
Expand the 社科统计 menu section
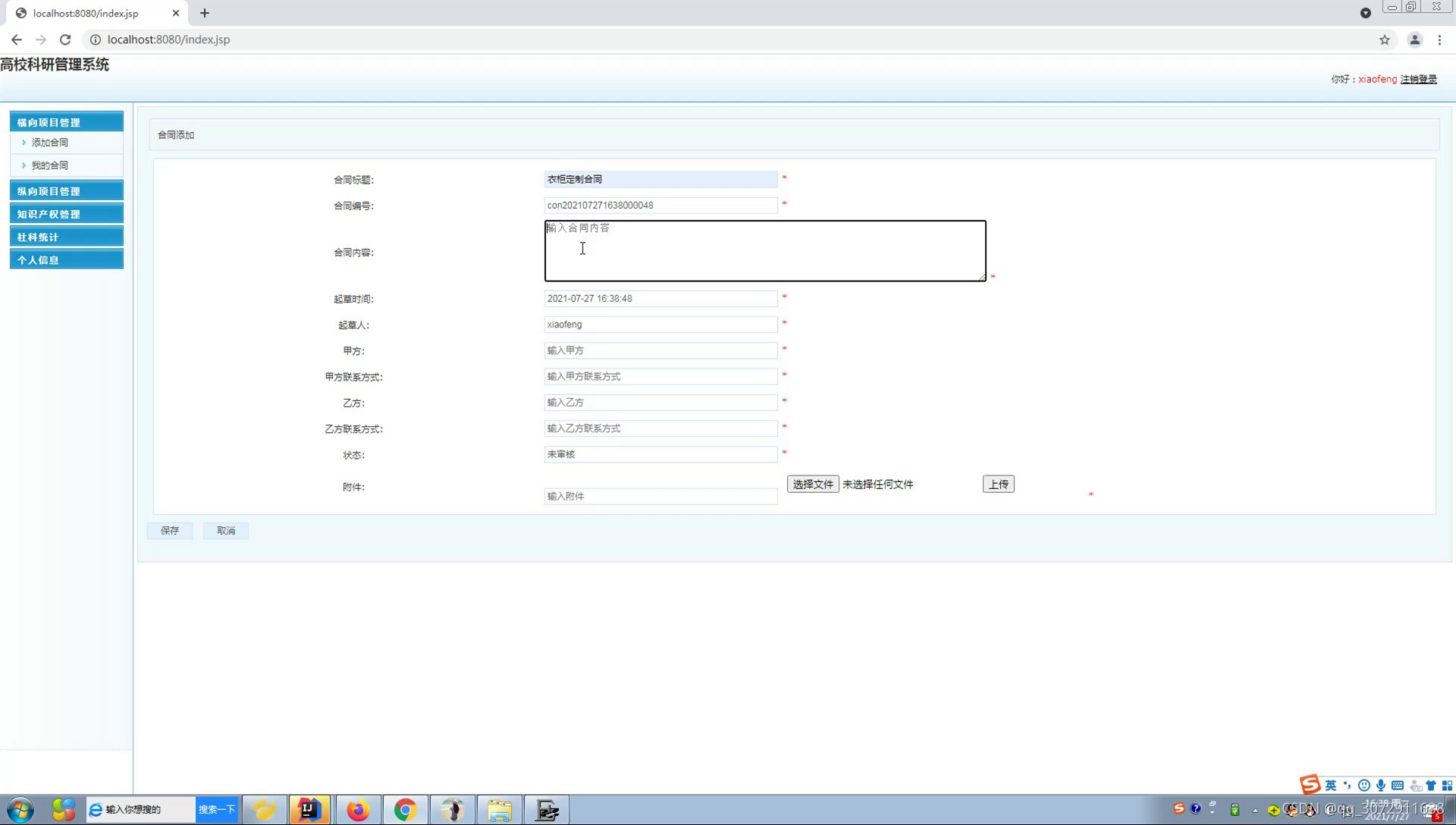click(x=67, y=237)
